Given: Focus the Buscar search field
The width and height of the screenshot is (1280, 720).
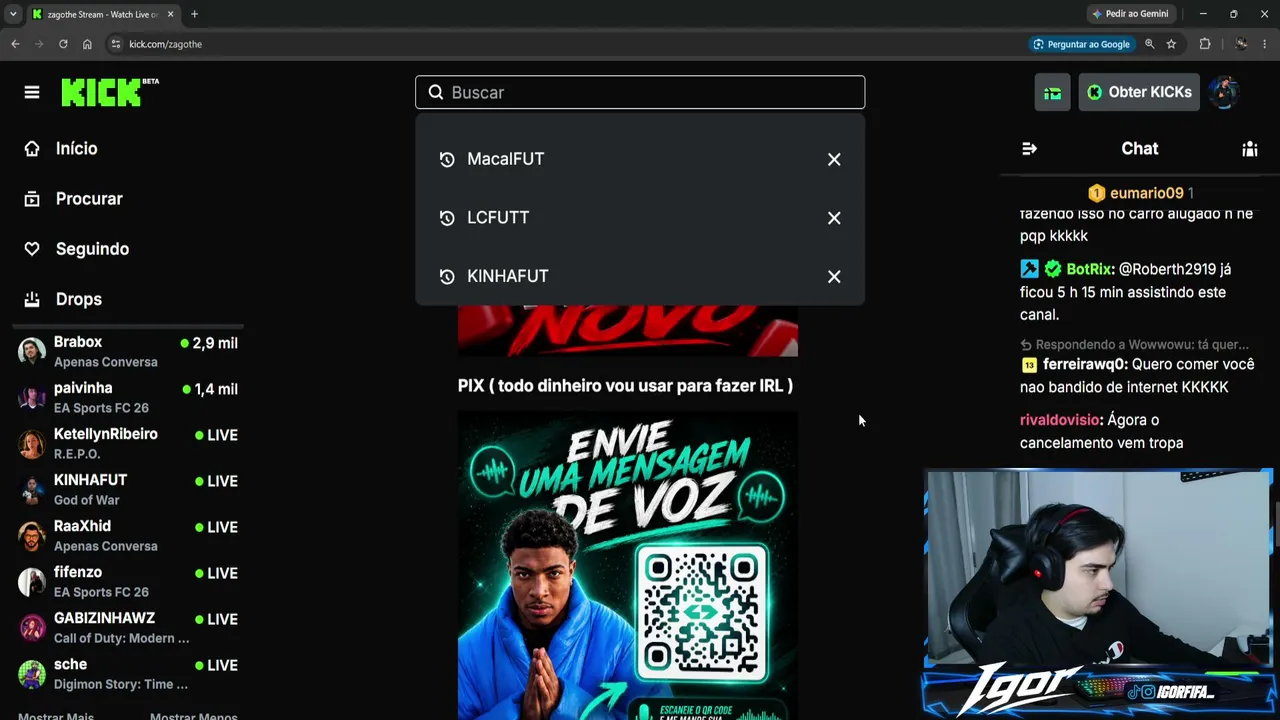Looking at the screenshot, I should click(x=640, y=92).
